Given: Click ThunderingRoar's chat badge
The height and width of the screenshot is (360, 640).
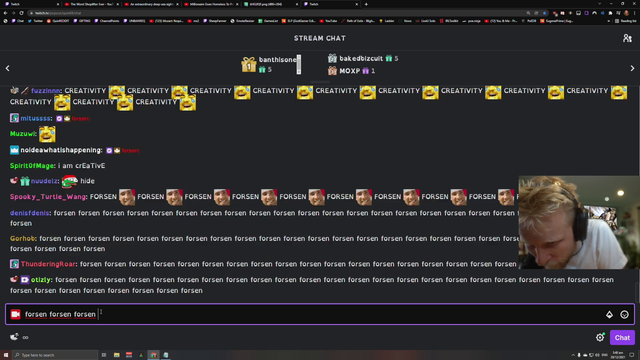Looking at the screenshot, I should tap(14, 264).
